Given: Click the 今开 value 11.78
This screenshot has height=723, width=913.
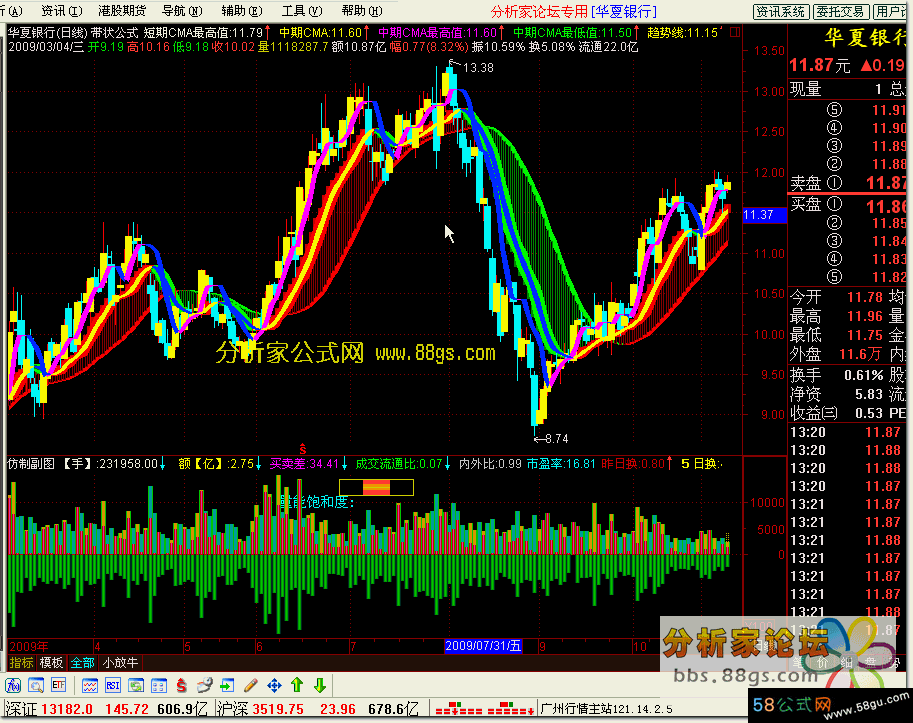Looking at the screenshot, I should point(865,297).
